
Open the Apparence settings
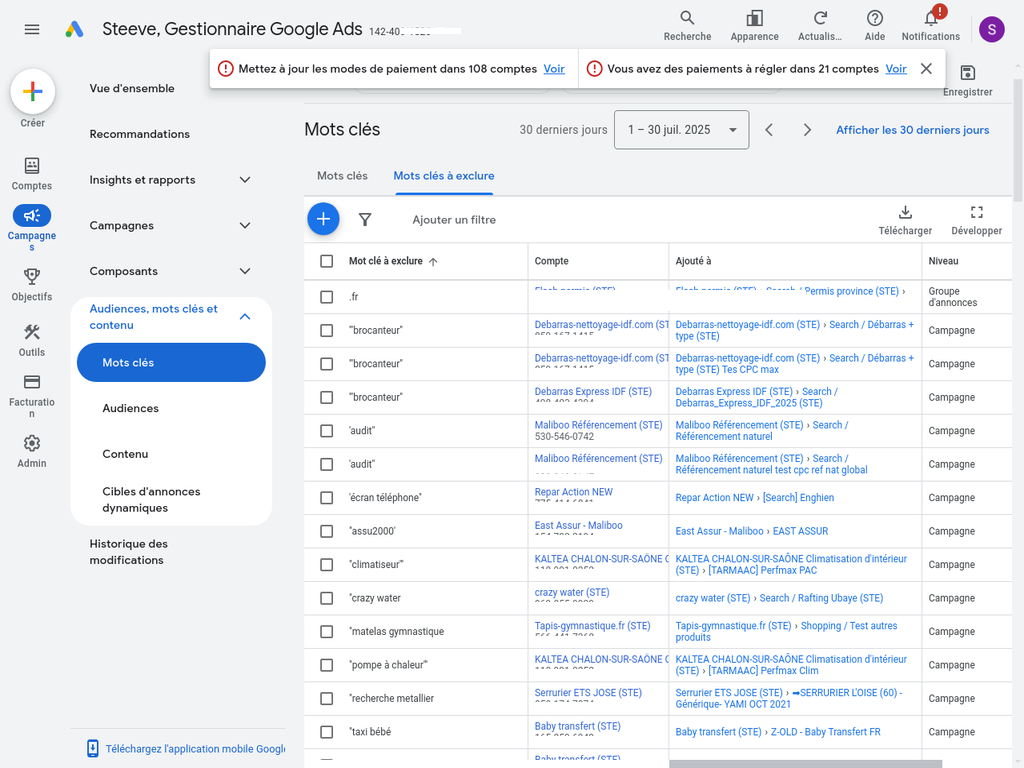754,26
